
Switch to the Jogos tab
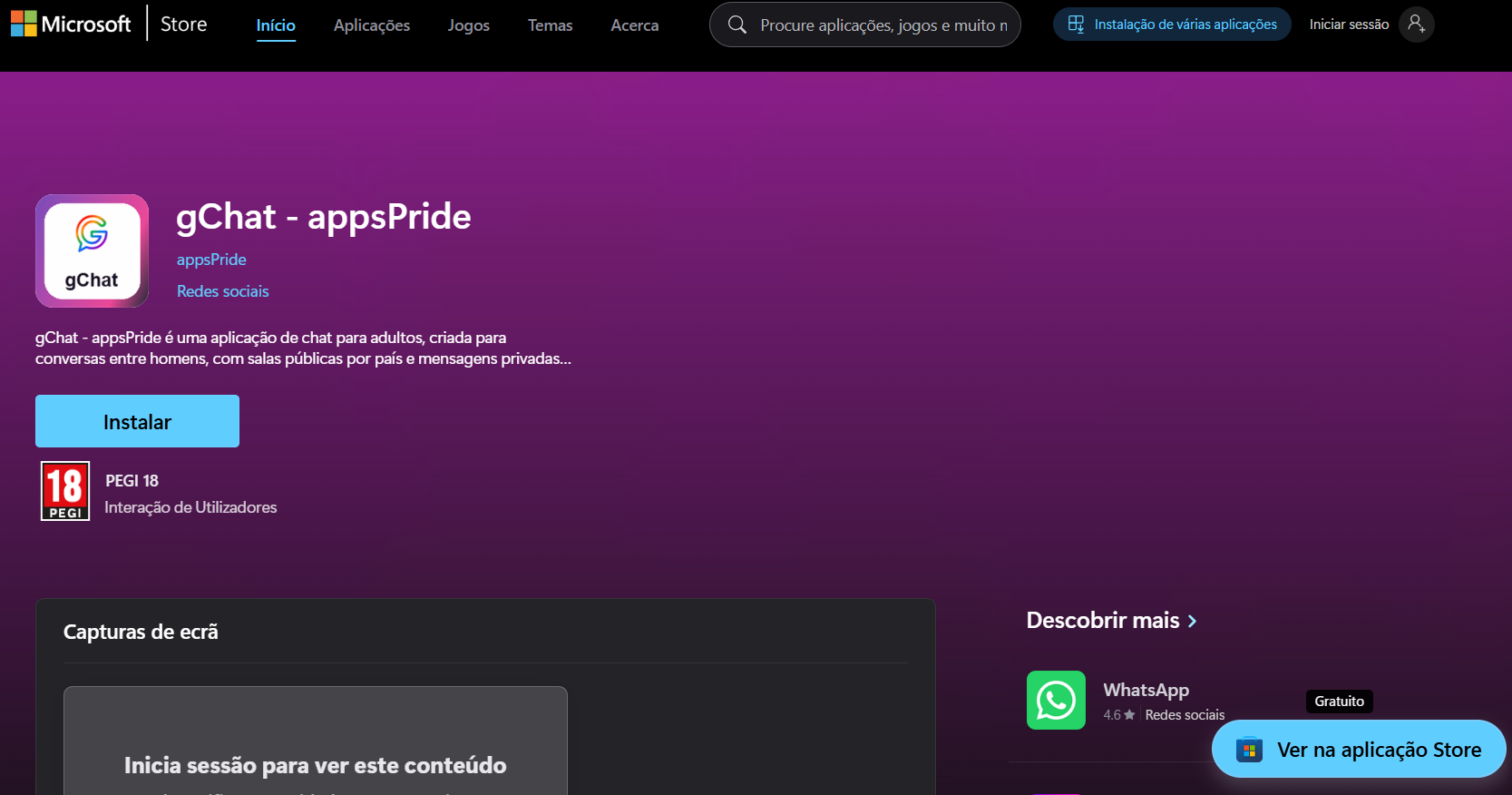[469, 25]
